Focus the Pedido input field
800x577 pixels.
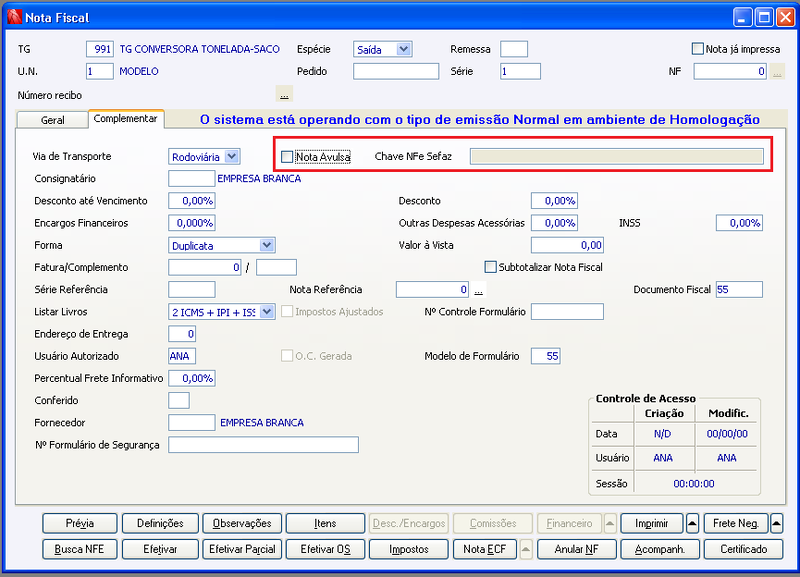[396, 71]
